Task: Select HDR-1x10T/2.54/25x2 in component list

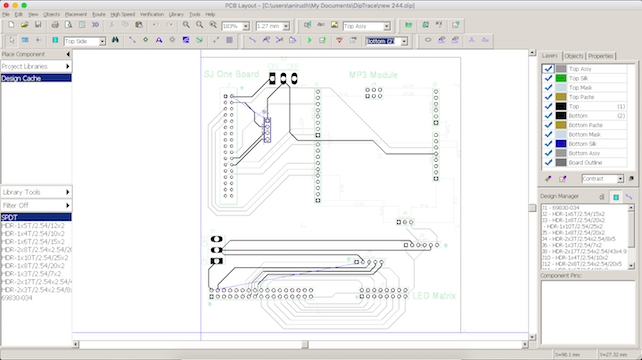Action: tap(35, 258)
